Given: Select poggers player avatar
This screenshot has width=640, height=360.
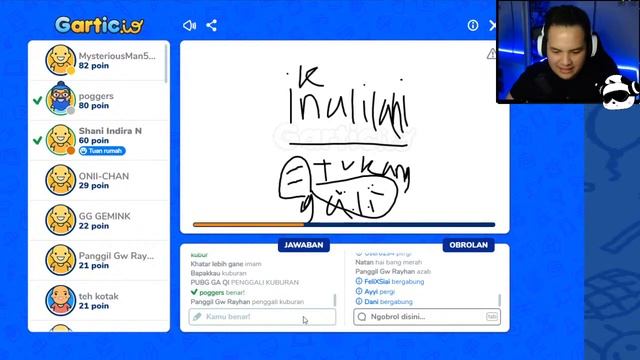Looking at the screenshot, I should point(60,100).
